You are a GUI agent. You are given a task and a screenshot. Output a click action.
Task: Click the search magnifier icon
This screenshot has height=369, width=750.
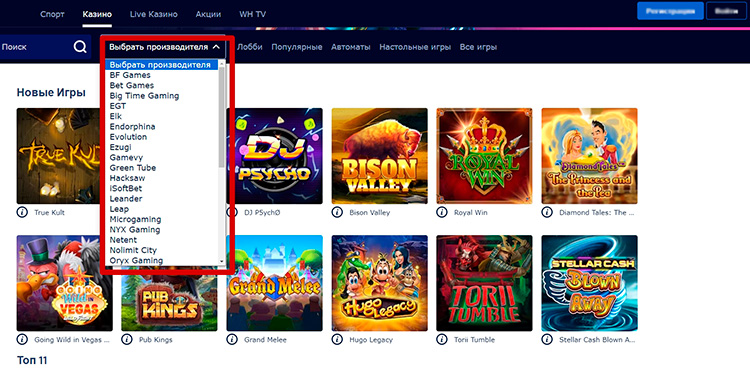(x=80, y=47)
